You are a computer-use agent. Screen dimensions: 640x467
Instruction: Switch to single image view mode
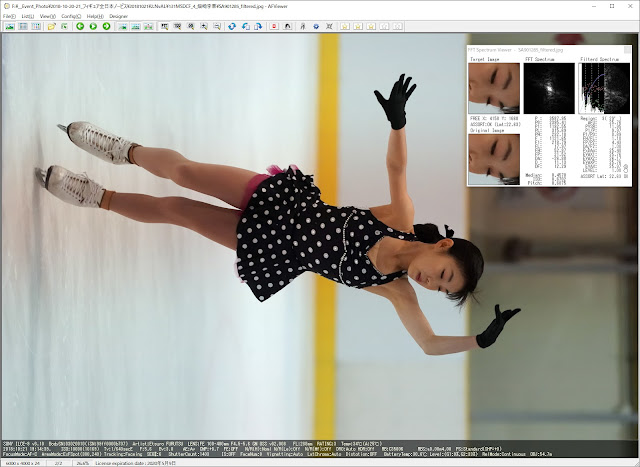click(10, 26)
